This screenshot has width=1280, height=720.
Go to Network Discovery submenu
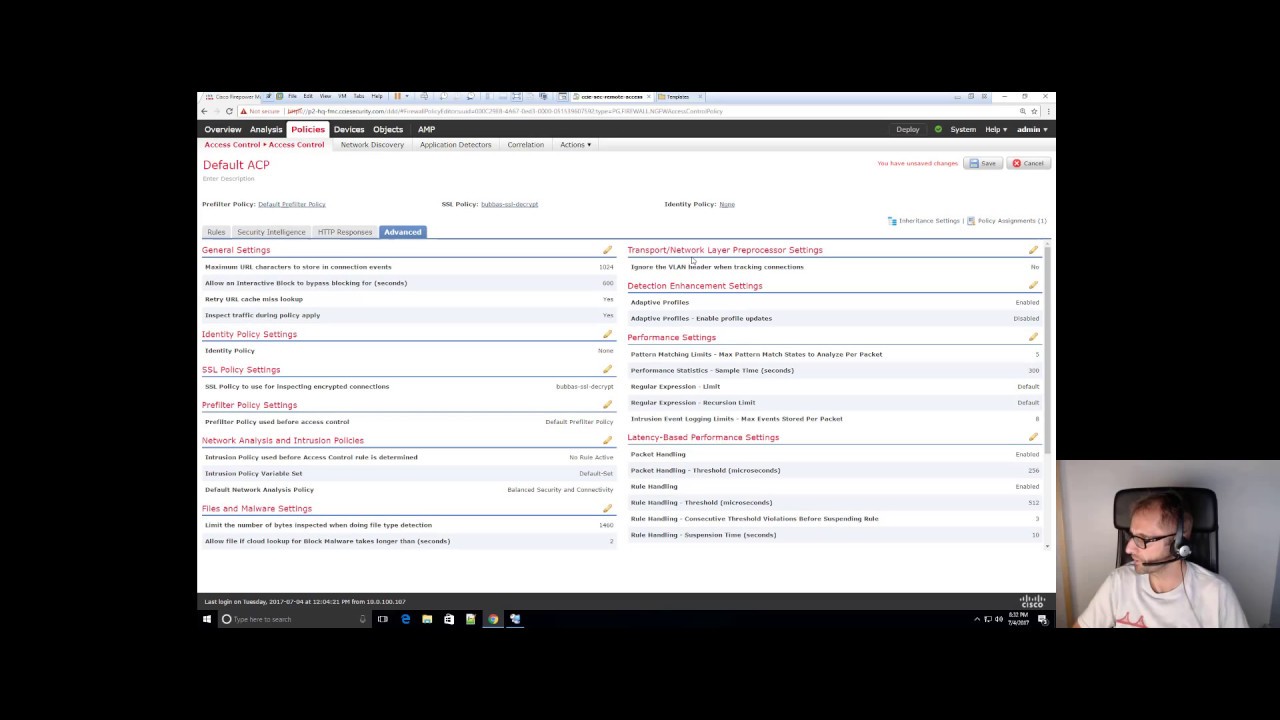coord(372,145)
